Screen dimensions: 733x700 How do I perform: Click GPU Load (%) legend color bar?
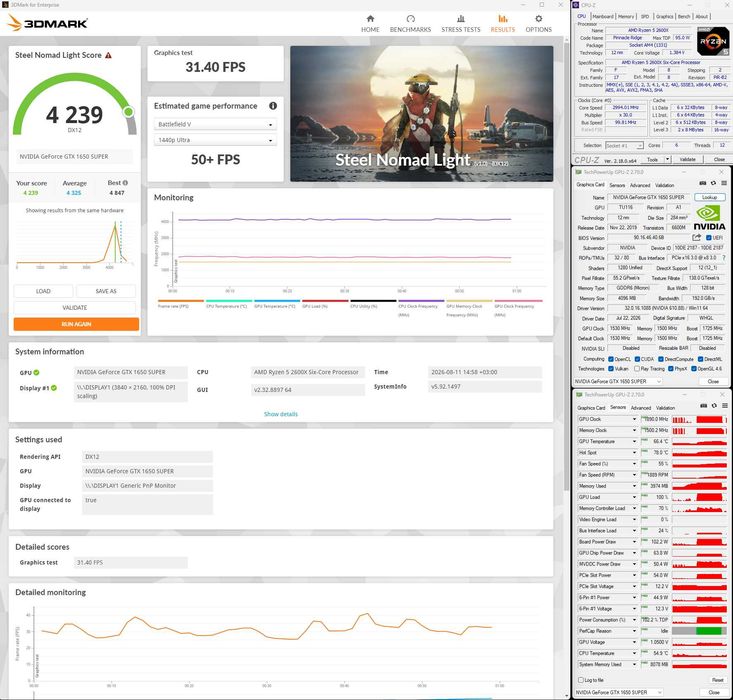tap(325, 301)
